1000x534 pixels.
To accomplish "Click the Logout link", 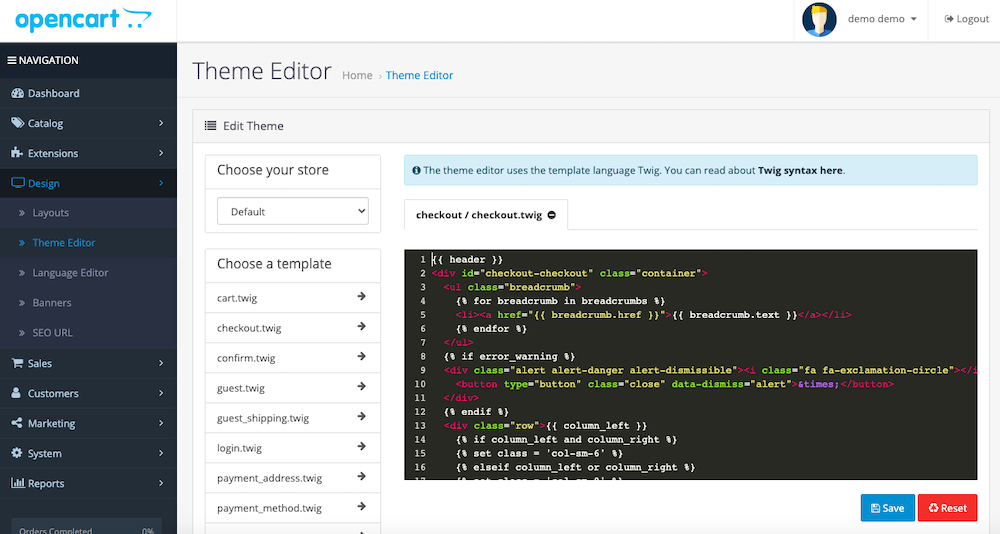I will 967,19.
